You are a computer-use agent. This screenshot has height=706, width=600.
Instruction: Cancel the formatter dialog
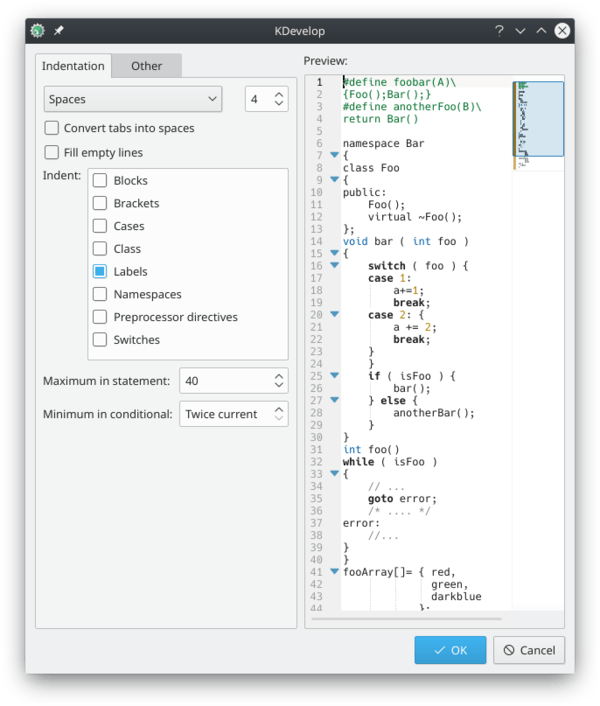(x=529, y=650)
